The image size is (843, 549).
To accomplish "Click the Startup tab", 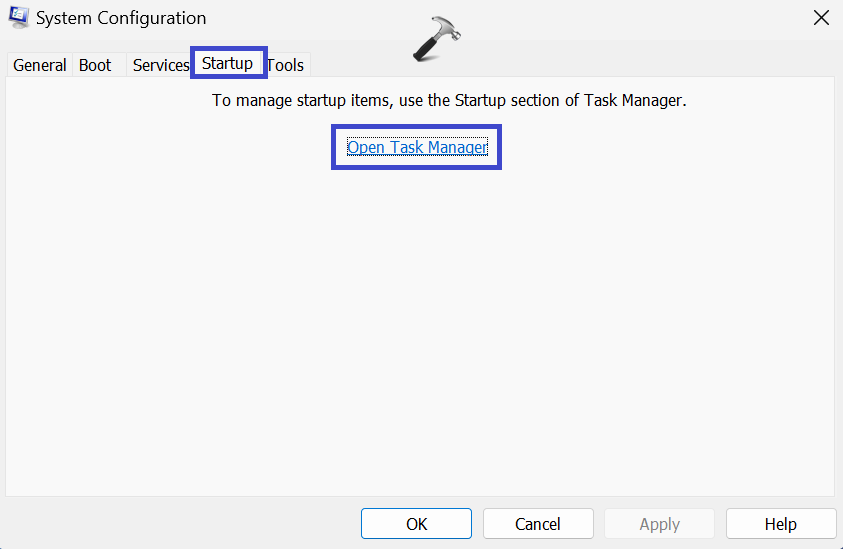I will click(227, 64).
